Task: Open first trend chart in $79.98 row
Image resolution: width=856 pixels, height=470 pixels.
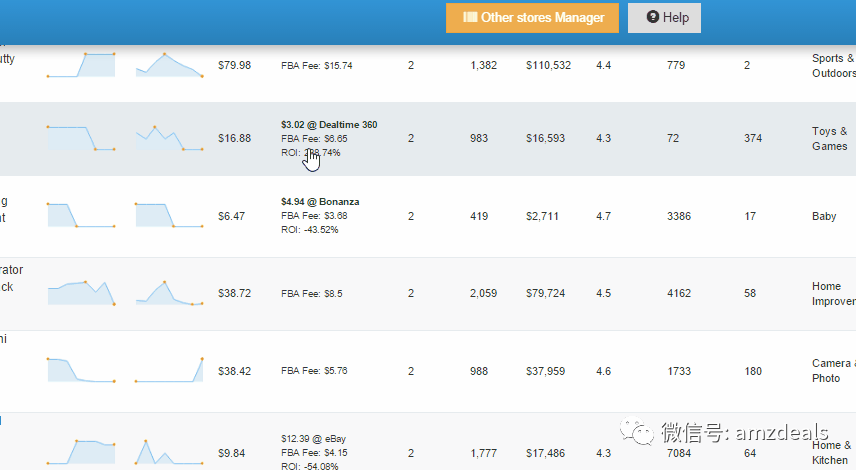Action: click(81, 65)
